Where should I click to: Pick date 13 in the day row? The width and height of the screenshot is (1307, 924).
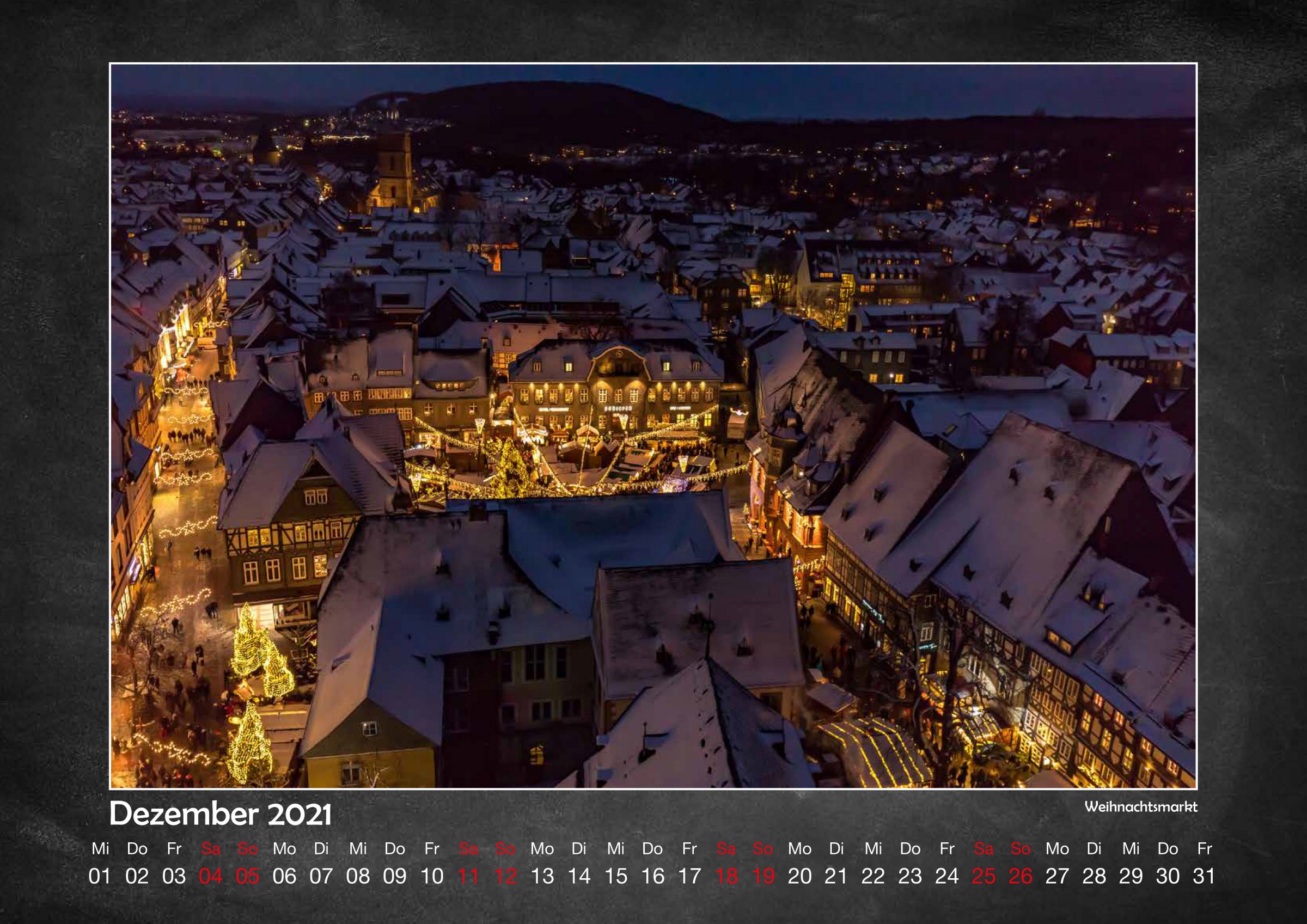click(x=542, y=876)
